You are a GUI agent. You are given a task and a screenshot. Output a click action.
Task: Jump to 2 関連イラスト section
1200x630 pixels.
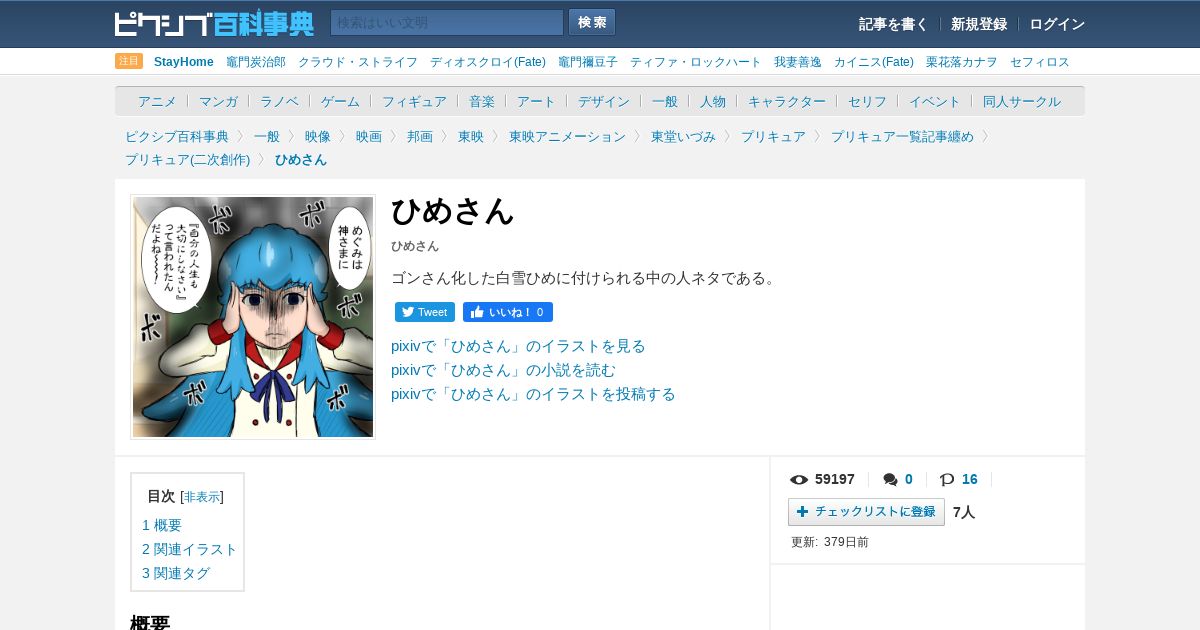click(x=190, y=549)
